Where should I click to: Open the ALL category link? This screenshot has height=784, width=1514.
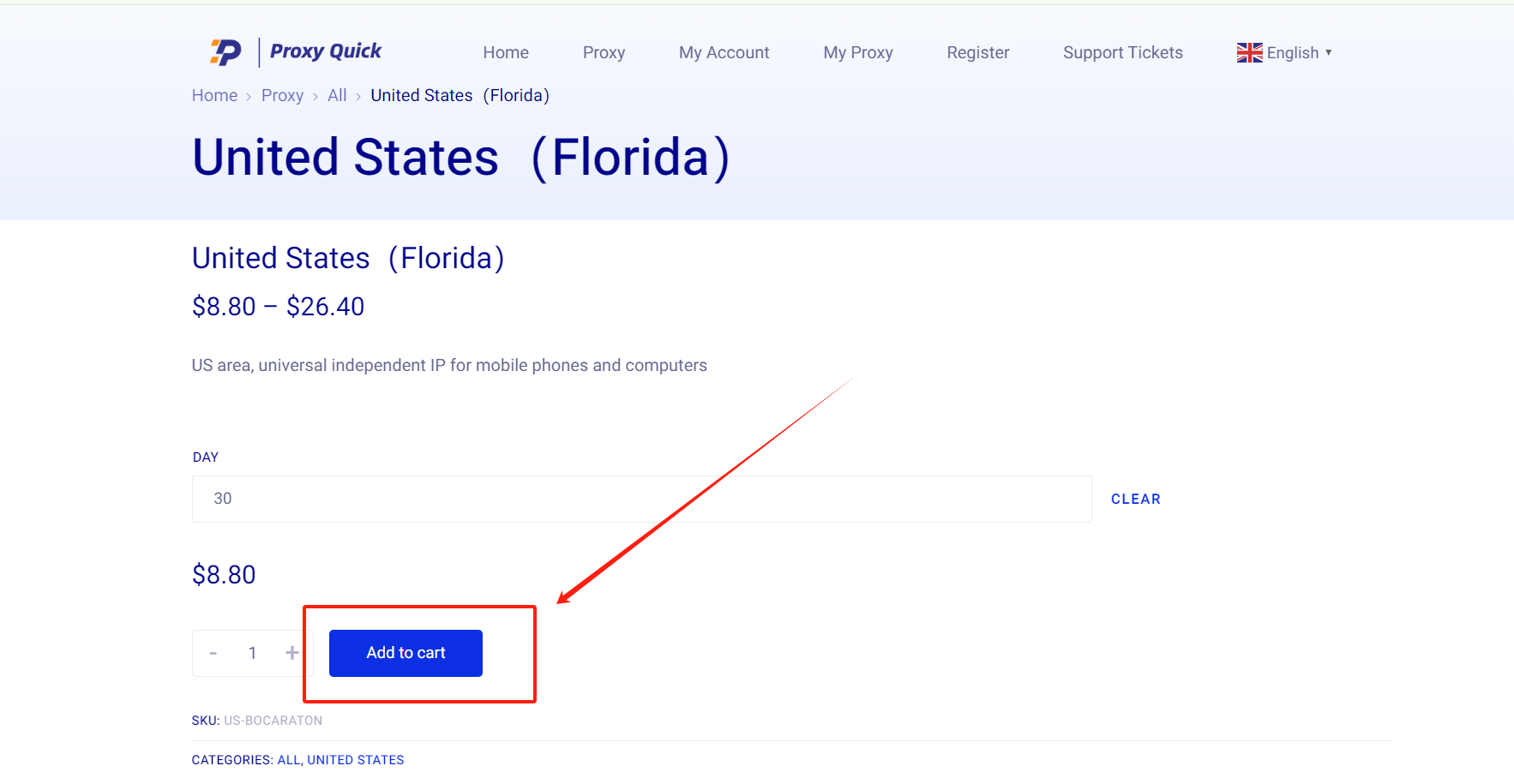coord(288,760)
